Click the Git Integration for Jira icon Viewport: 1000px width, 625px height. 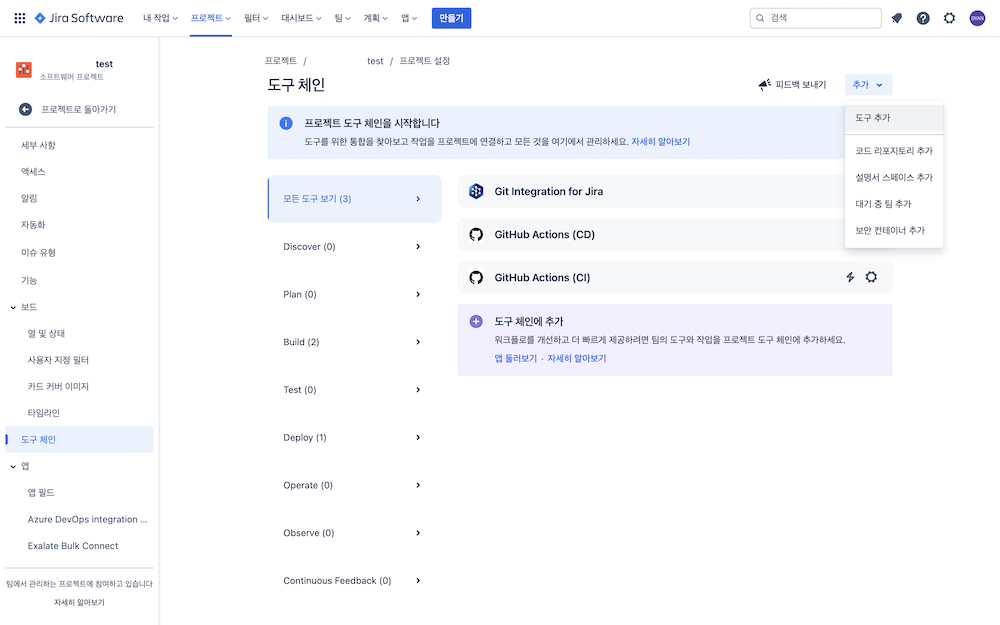point(476,191)
